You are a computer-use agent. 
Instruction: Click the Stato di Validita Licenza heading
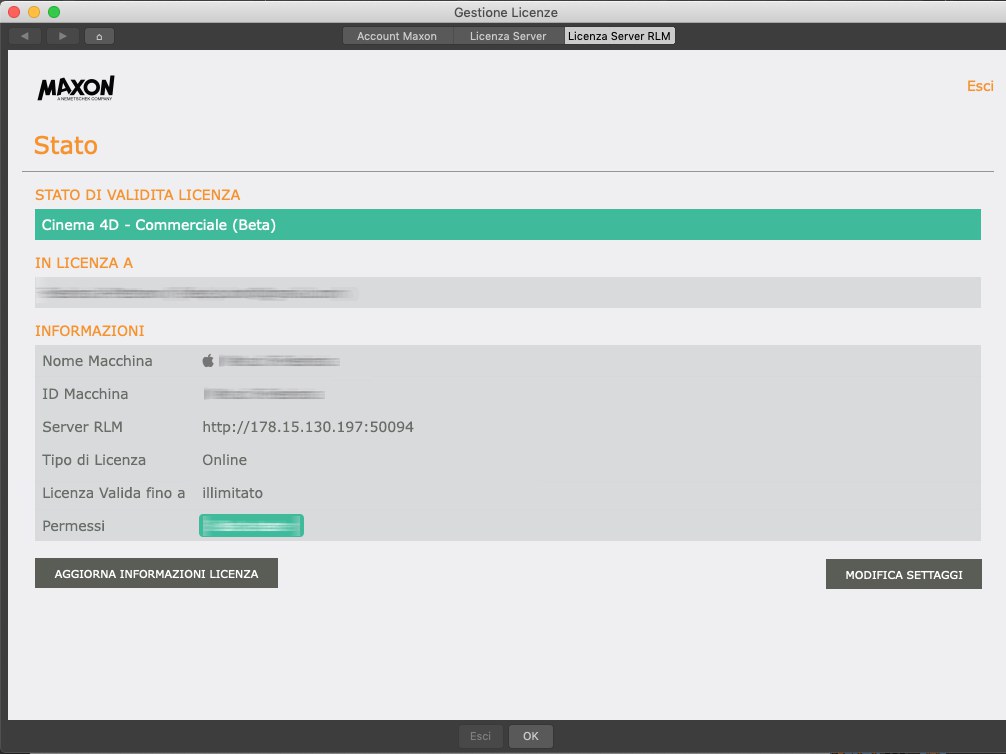pos(137,195)
